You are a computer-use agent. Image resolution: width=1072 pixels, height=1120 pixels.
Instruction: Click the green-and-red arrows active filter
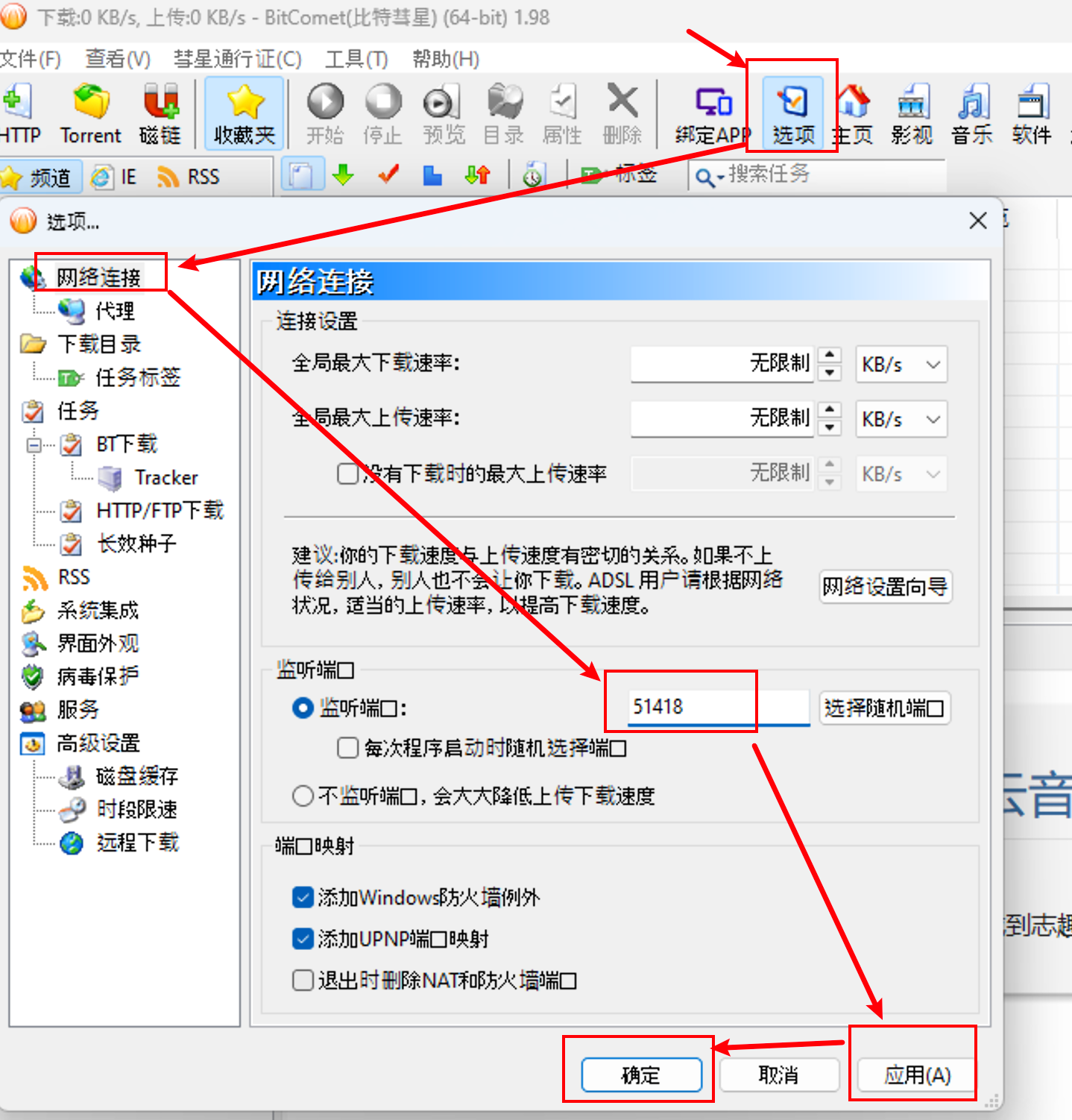(x=477, y=176)
